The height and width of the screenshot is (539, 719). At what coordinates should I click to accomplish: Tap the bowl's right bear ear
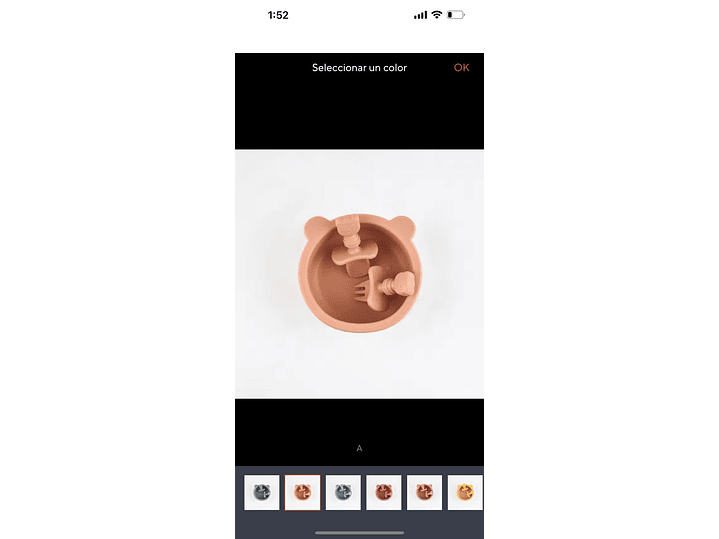coord(404,227)
